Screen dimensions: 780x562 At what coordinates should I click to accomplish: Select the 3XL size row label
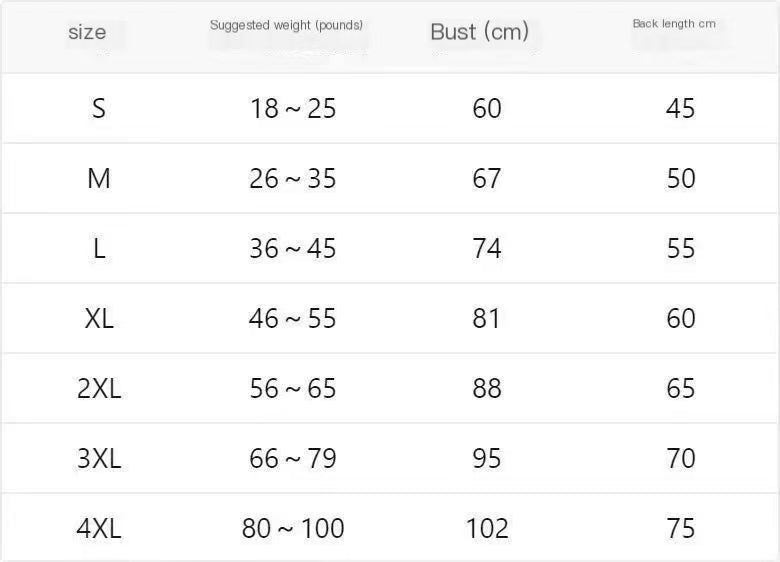(x=99, y=458)
